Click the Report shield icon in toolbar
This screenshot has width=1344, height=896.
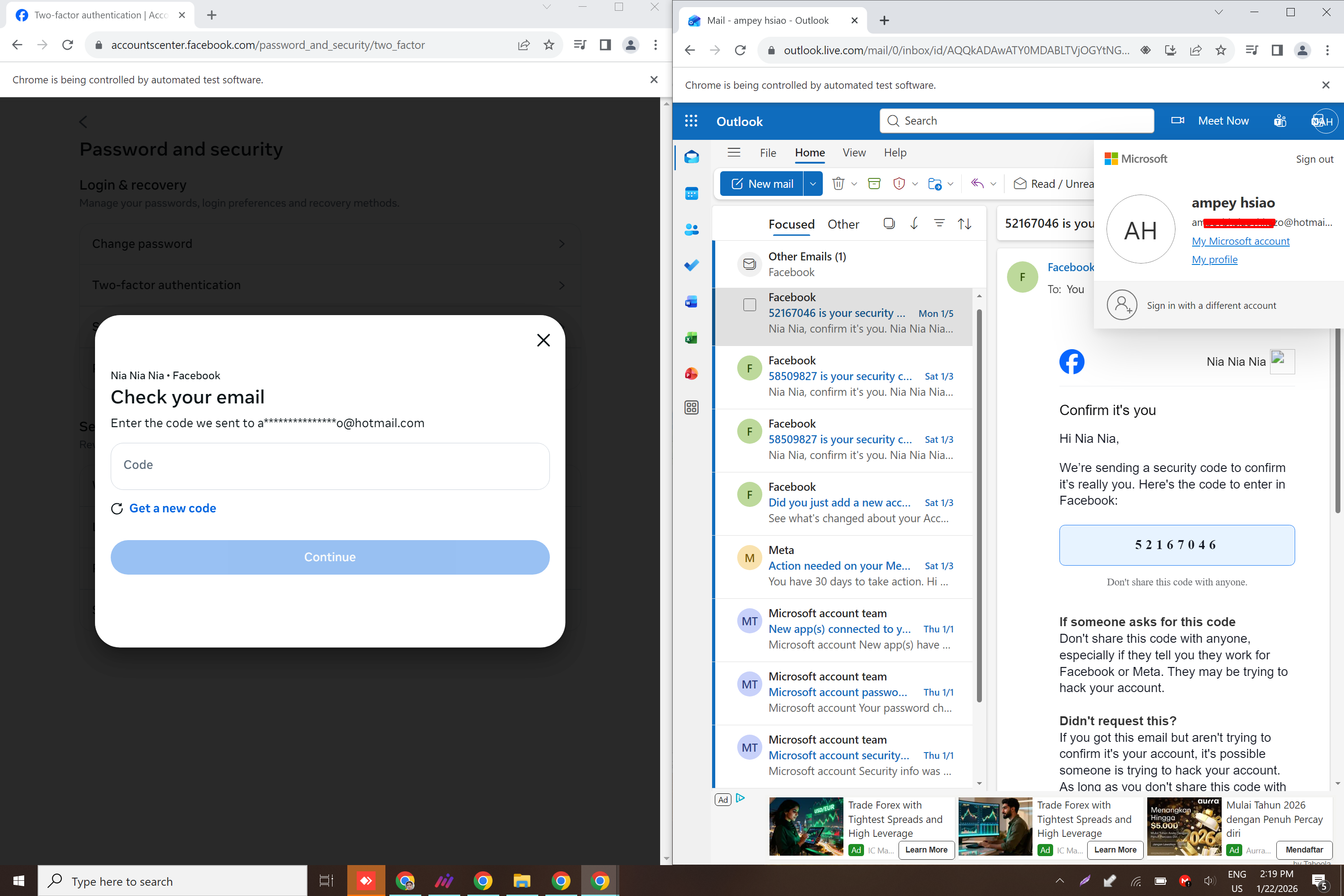coord(899,183)
